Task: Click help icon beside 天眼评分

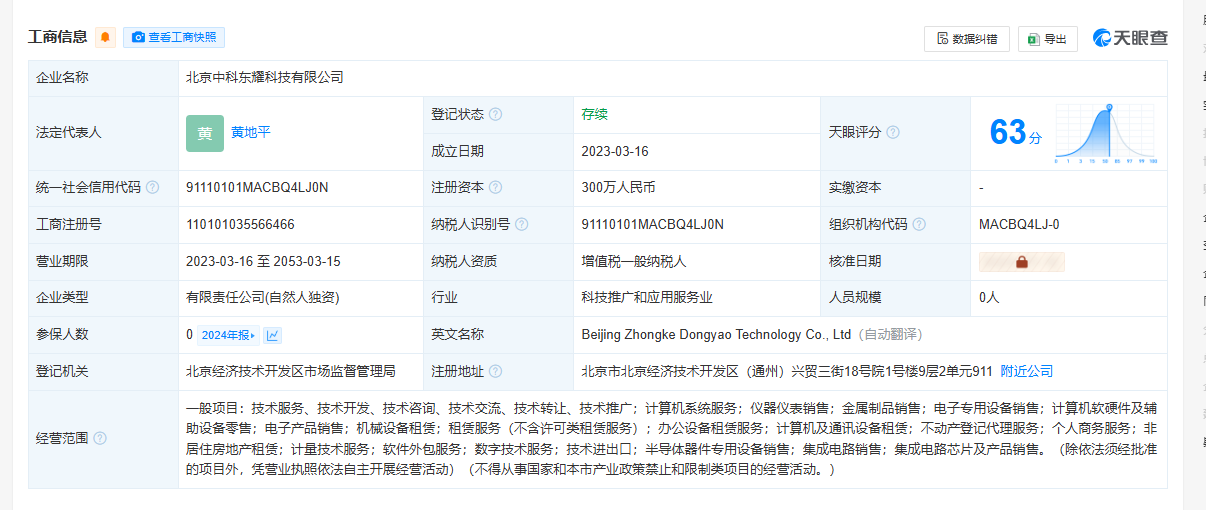Action: click(892, 132)
